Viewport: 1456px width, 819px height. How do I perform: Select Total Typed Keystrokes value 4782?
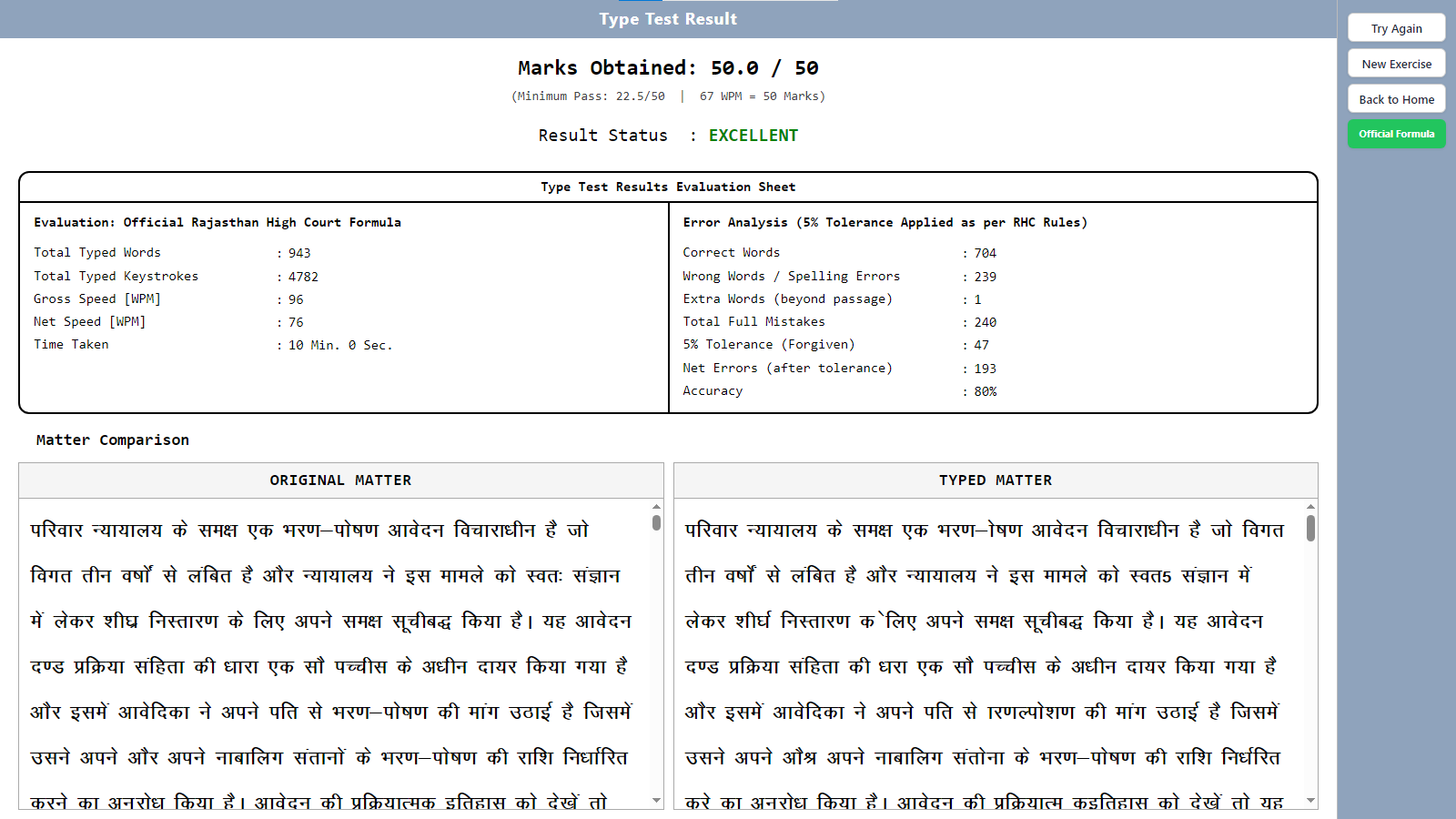pos(303,277)
